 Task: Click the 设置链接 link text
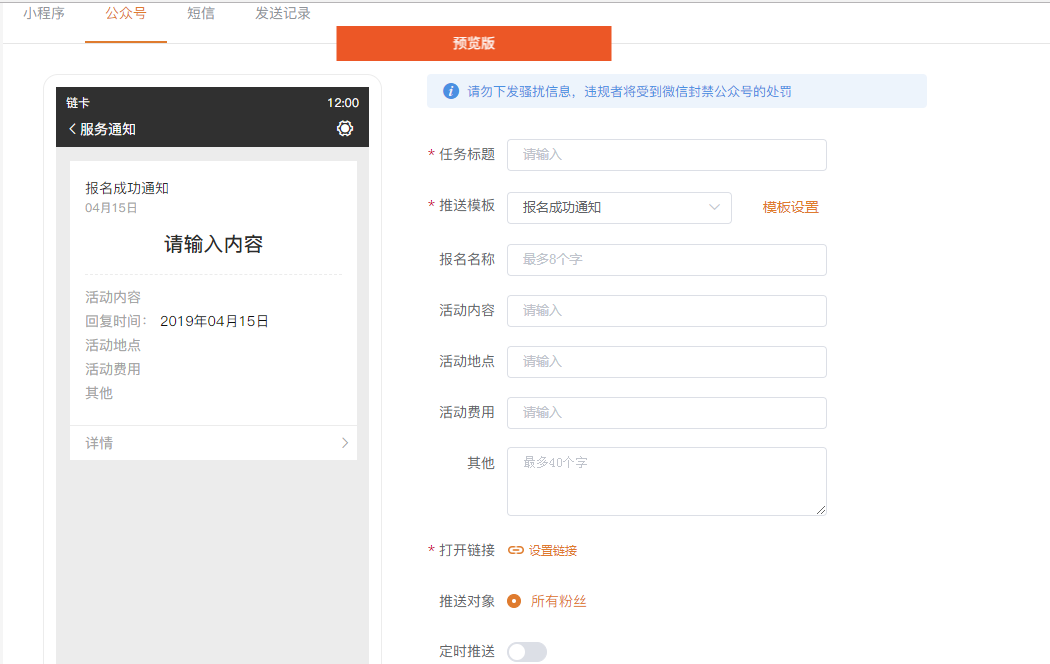coord(553,550)
